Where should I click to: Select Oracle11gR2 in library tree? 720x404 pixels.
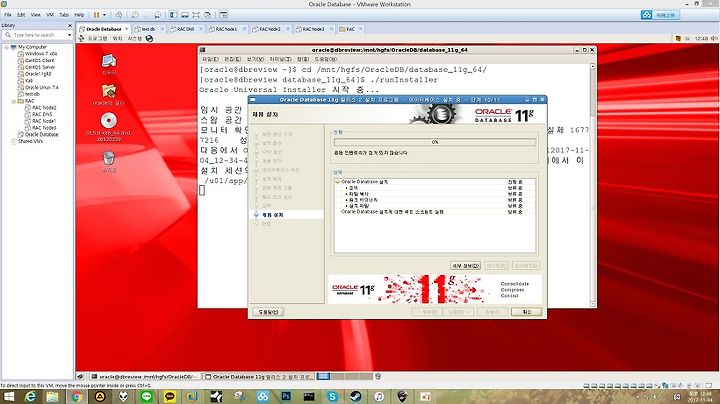pos(38,73)
